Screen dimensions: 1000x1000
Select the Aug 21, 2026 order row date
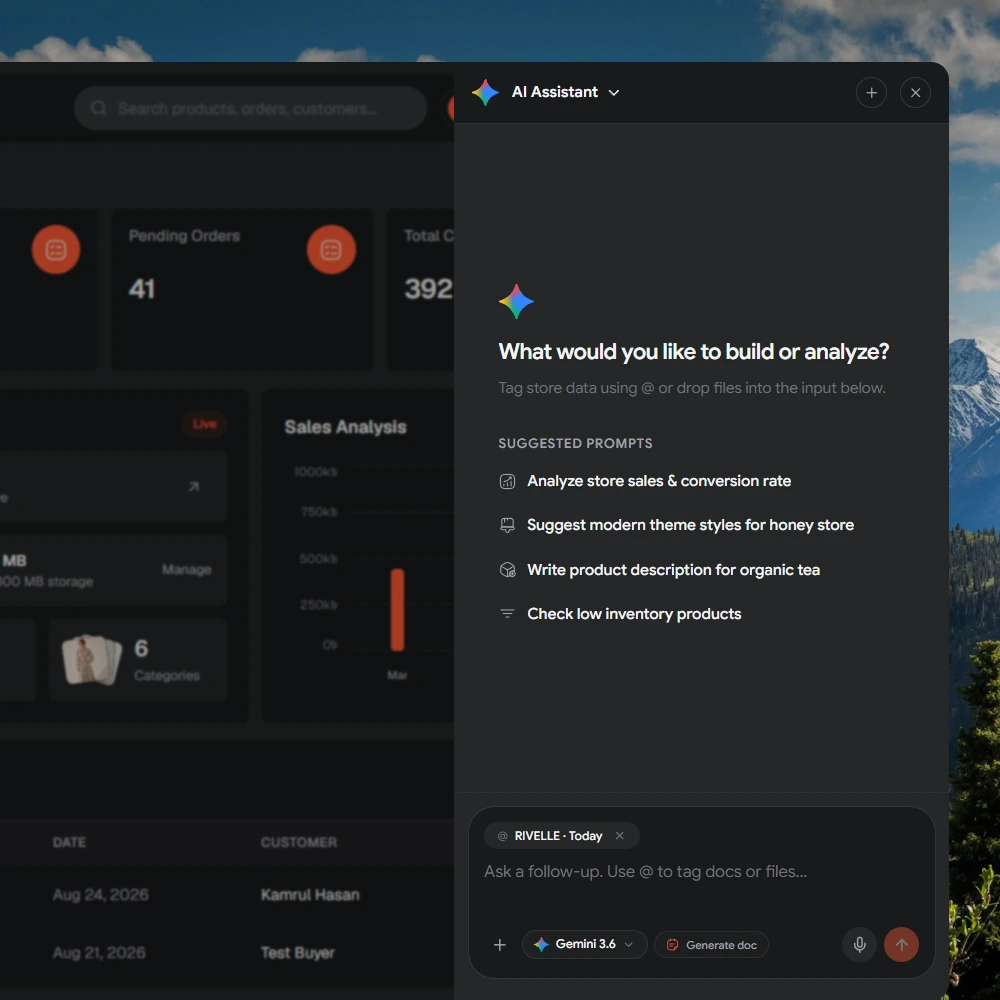point(99,952)
